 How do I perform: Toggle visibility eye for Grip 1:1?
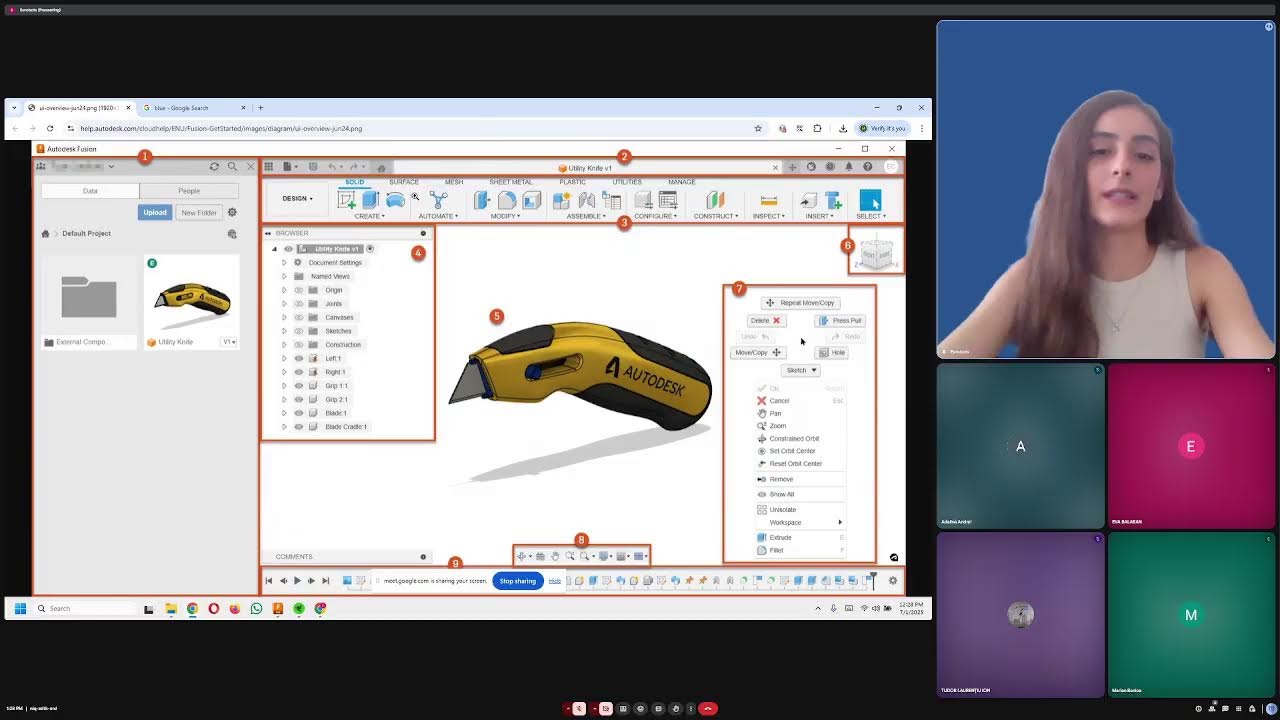tap(298, 386)
